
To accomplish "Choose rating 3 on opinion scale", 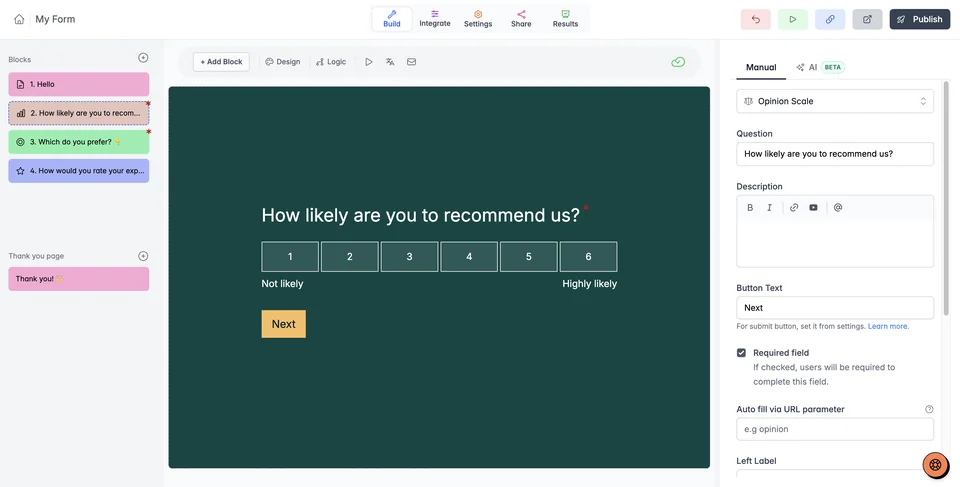I will (410, 257).
